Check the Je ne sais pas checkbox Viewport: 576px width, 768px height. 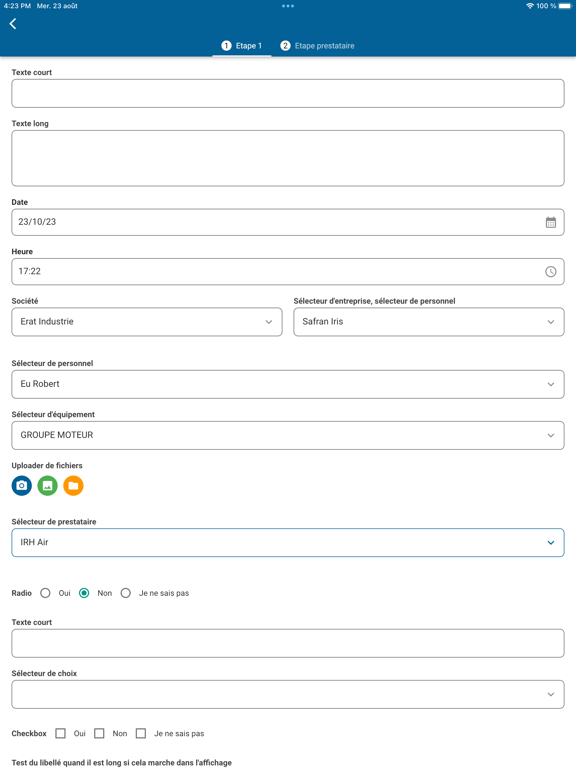pos(141,733)
